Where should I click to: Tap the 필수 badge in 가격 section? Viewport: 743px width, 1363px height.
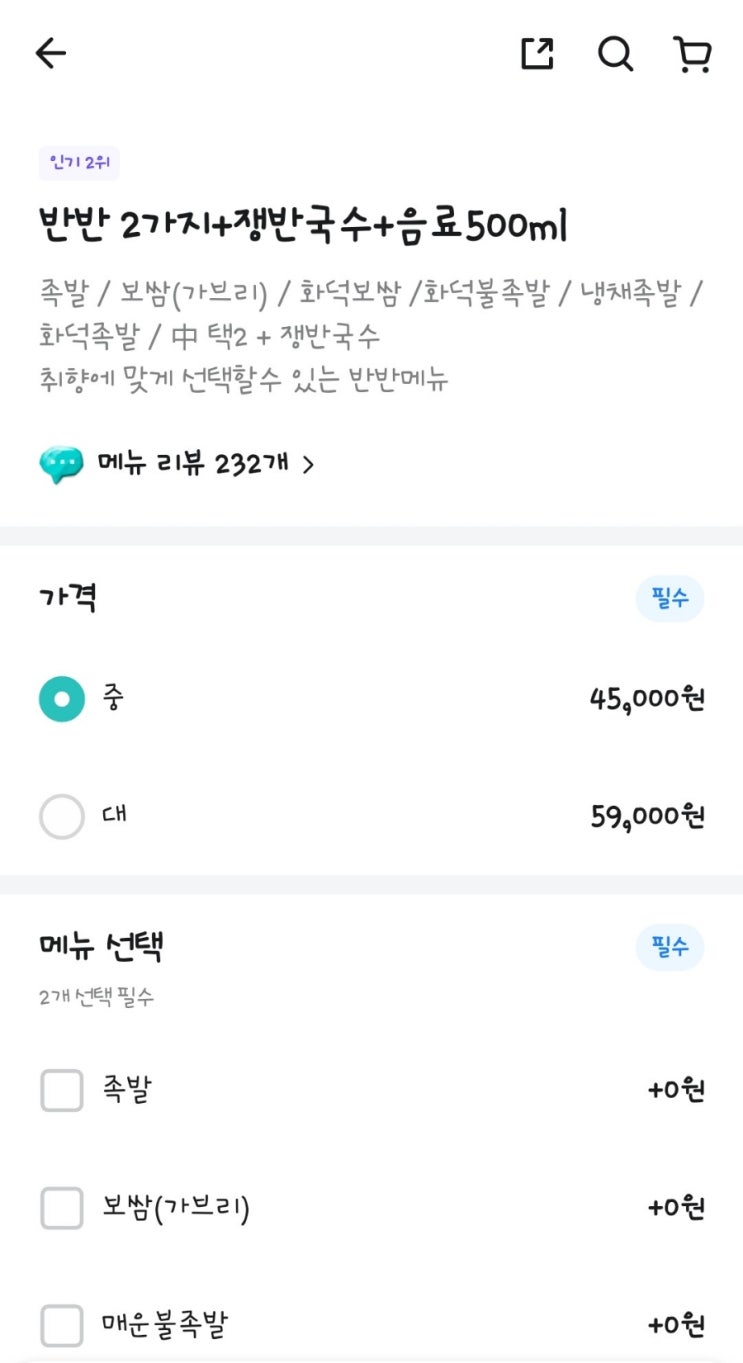tap(670, 600)
